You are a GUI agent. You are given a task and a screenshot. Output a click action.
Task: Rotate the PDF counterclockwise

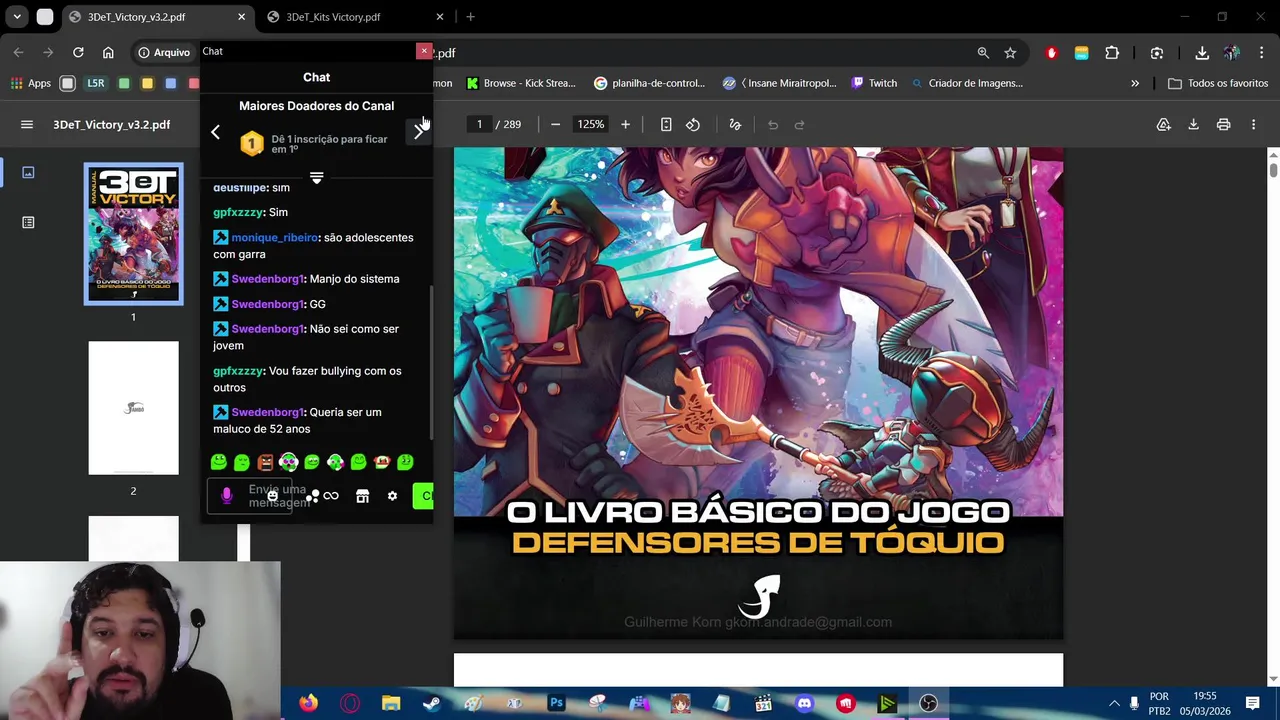(693, 124)
